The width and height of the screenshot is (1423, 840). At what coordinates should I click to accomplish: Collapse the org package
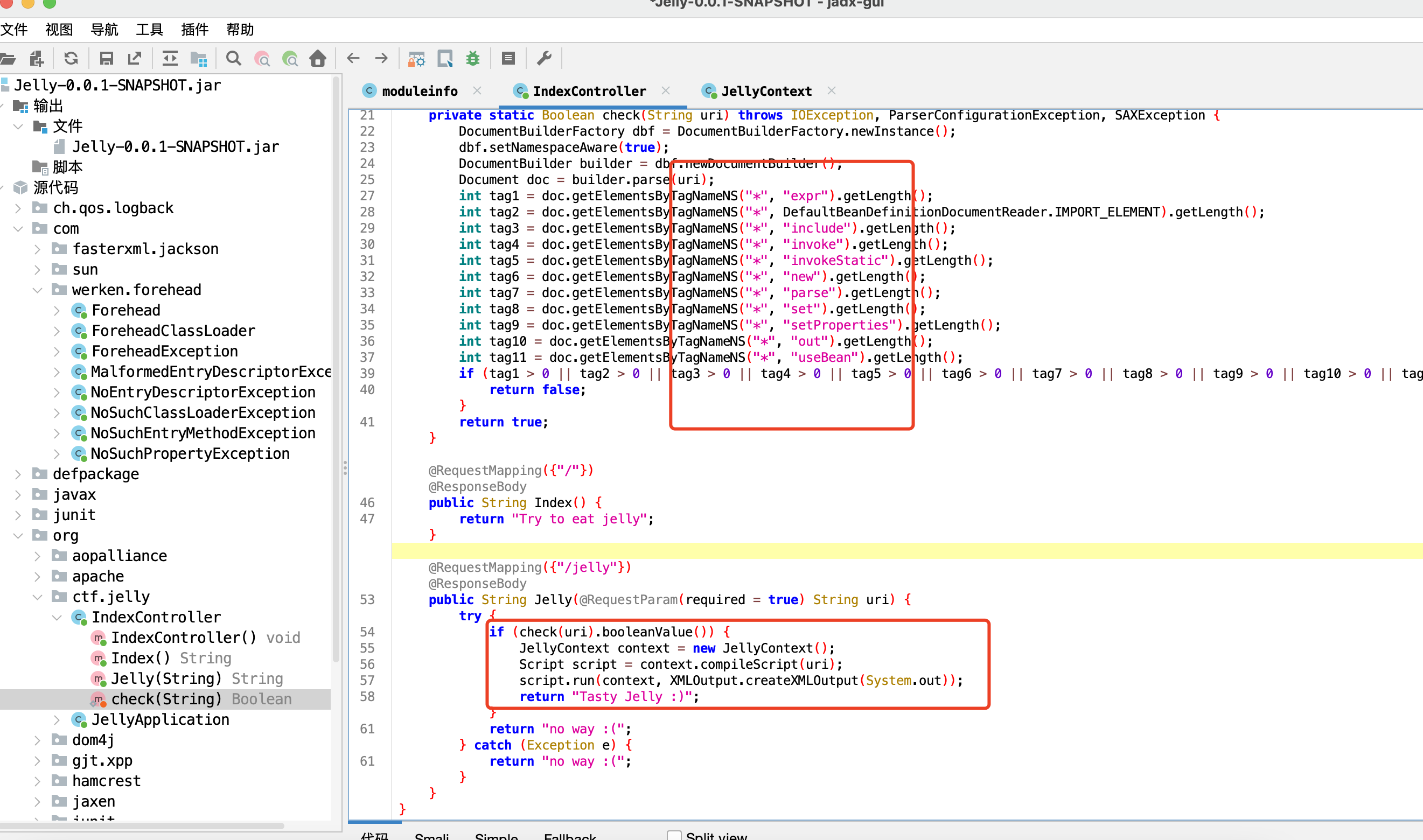[18, 535]
